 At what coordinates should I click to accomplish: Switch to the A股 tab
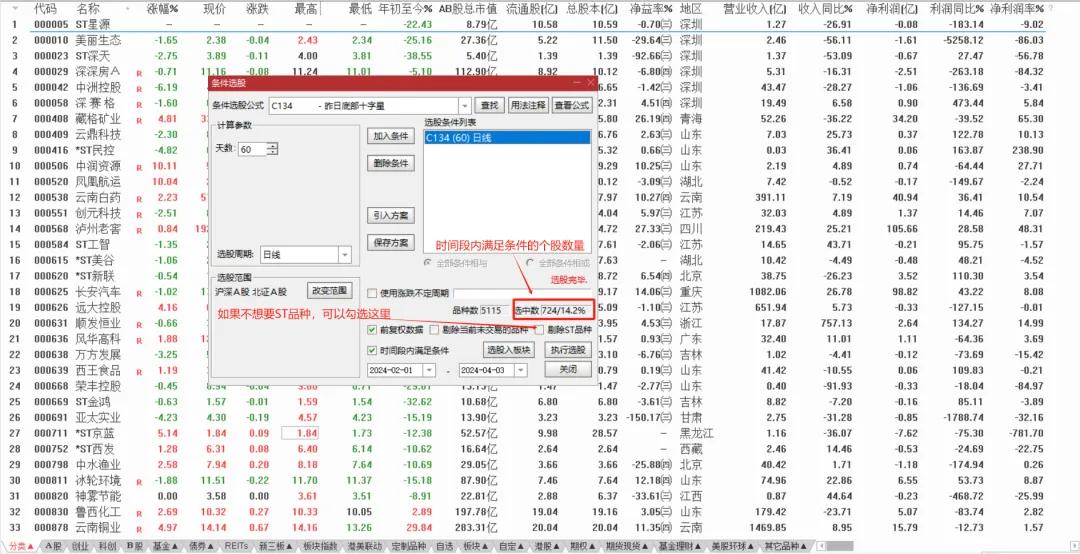54,546
